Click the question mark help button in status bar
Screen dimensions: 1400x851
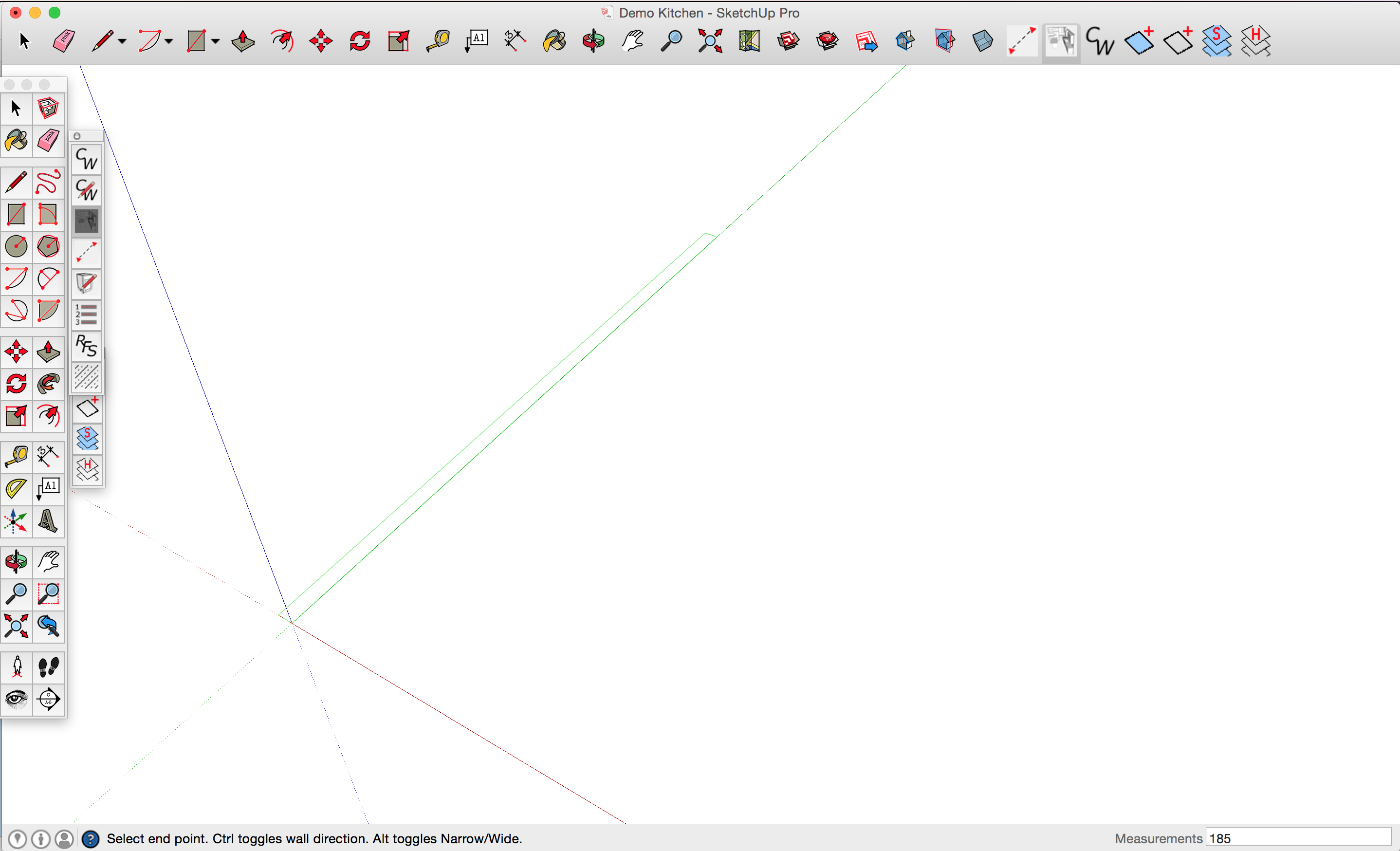point(91,838)
